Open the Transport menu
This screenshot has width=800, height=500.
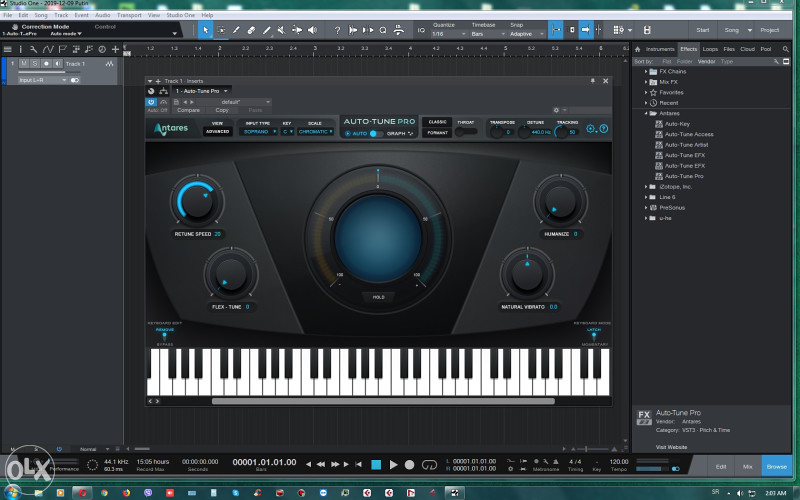click(x=129, y=15)
